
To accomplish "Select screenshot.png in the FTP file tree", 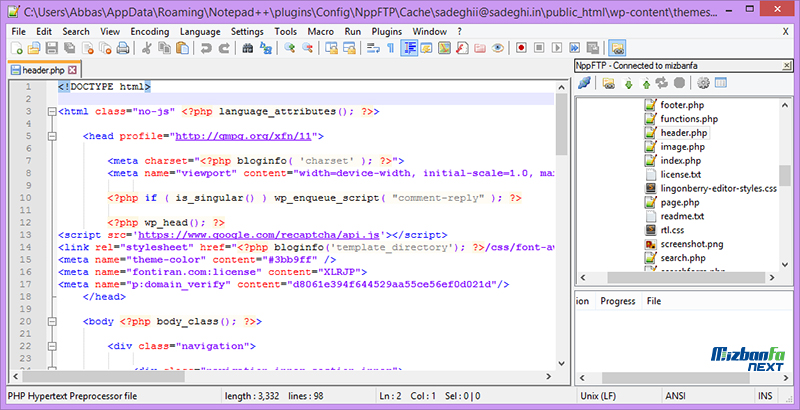I will [x=692, y=244].
